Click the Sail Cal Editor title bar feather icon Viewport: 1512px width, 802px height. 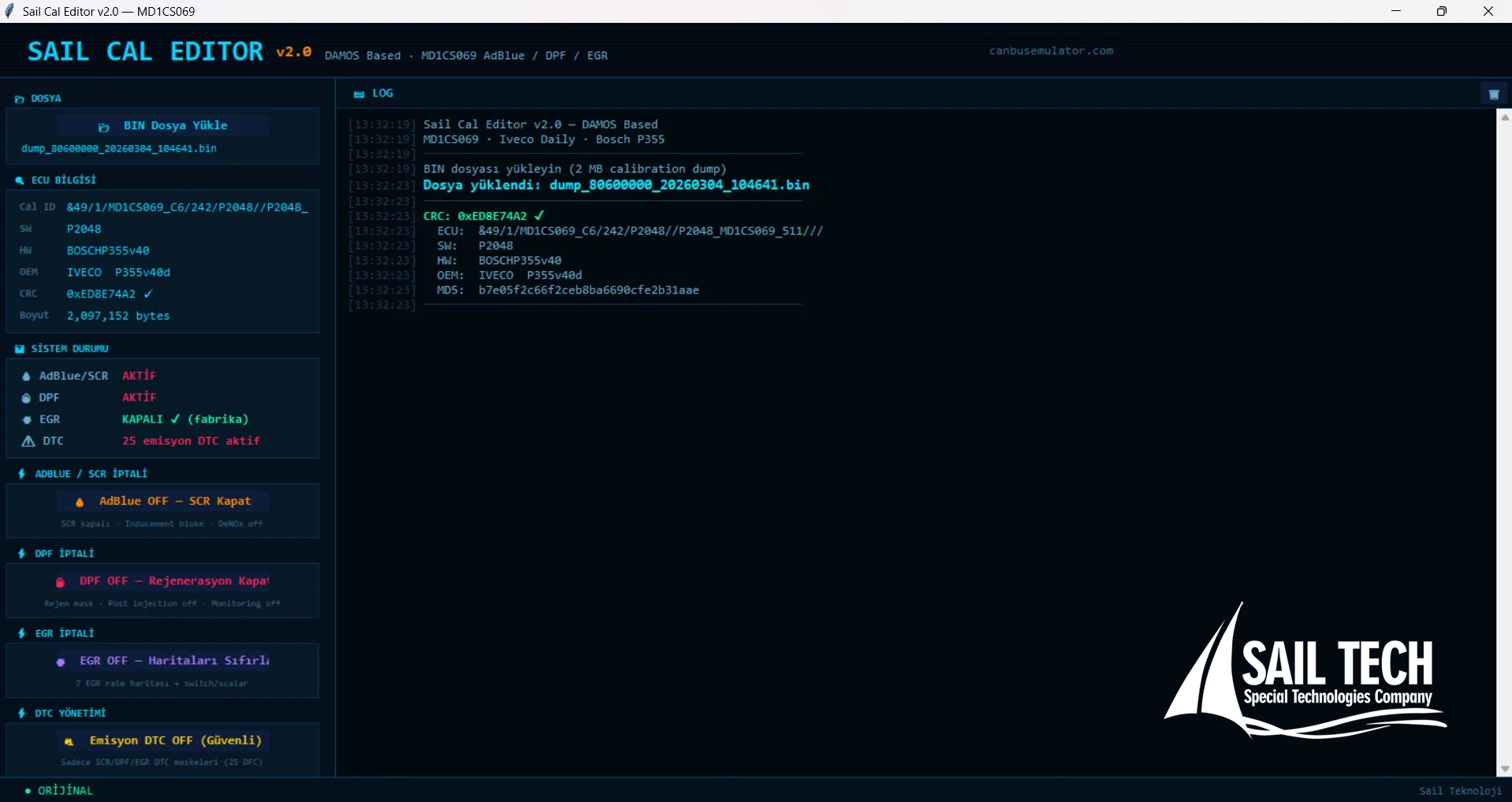point(9,11)
